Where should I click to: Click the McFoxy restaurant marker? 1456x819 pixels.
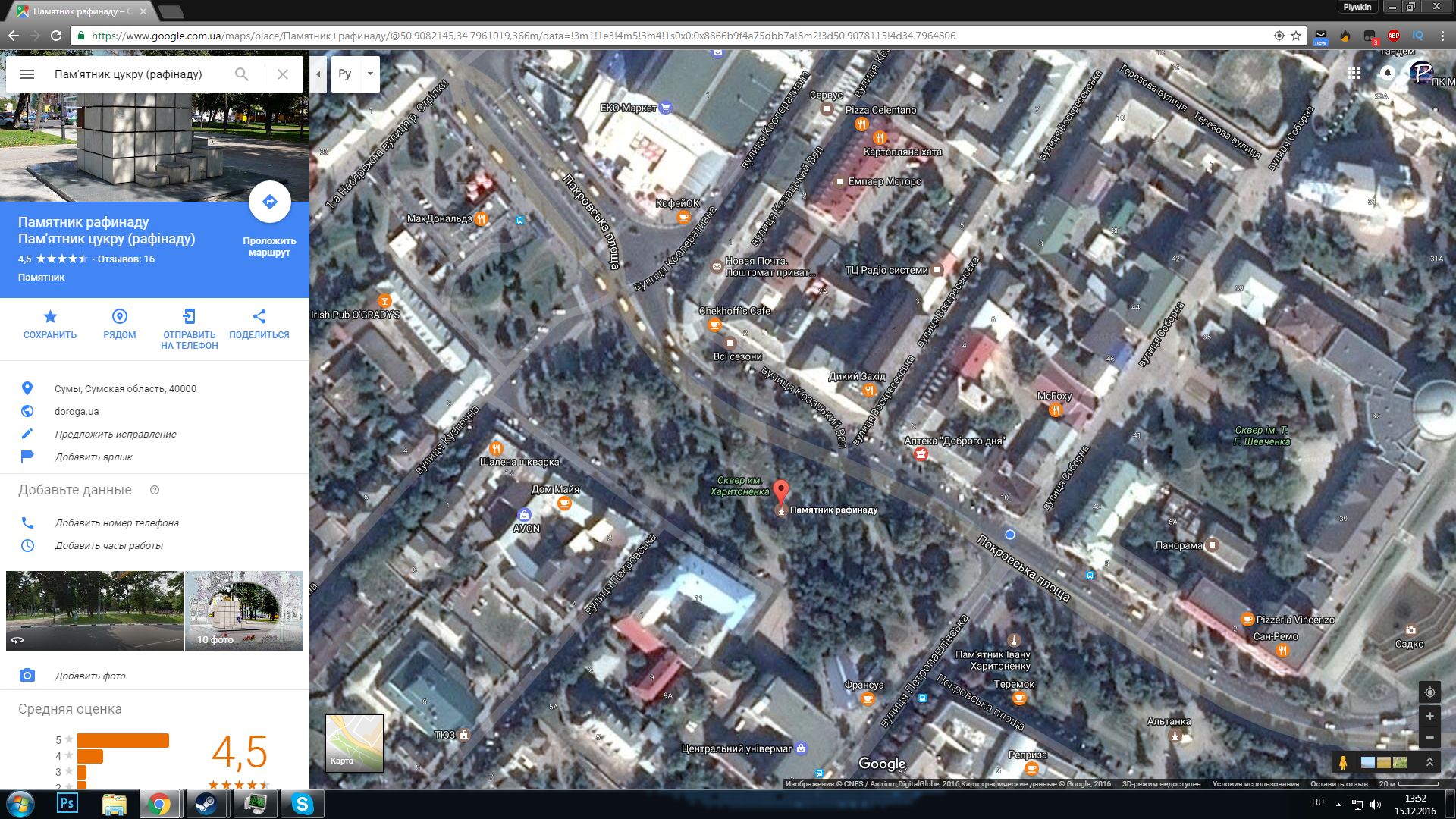(x=1056, y=410)
